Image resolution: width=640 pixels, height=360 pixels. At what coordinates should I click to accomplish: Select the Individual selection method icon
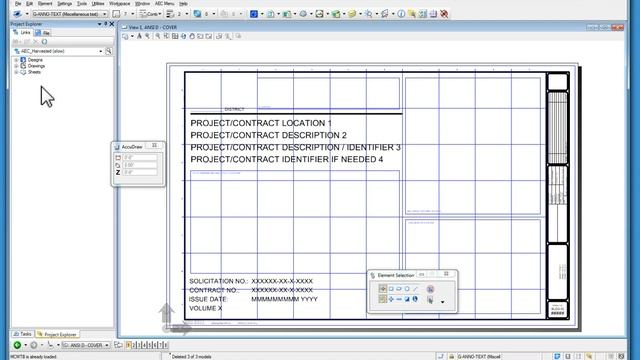pos(382,289)
